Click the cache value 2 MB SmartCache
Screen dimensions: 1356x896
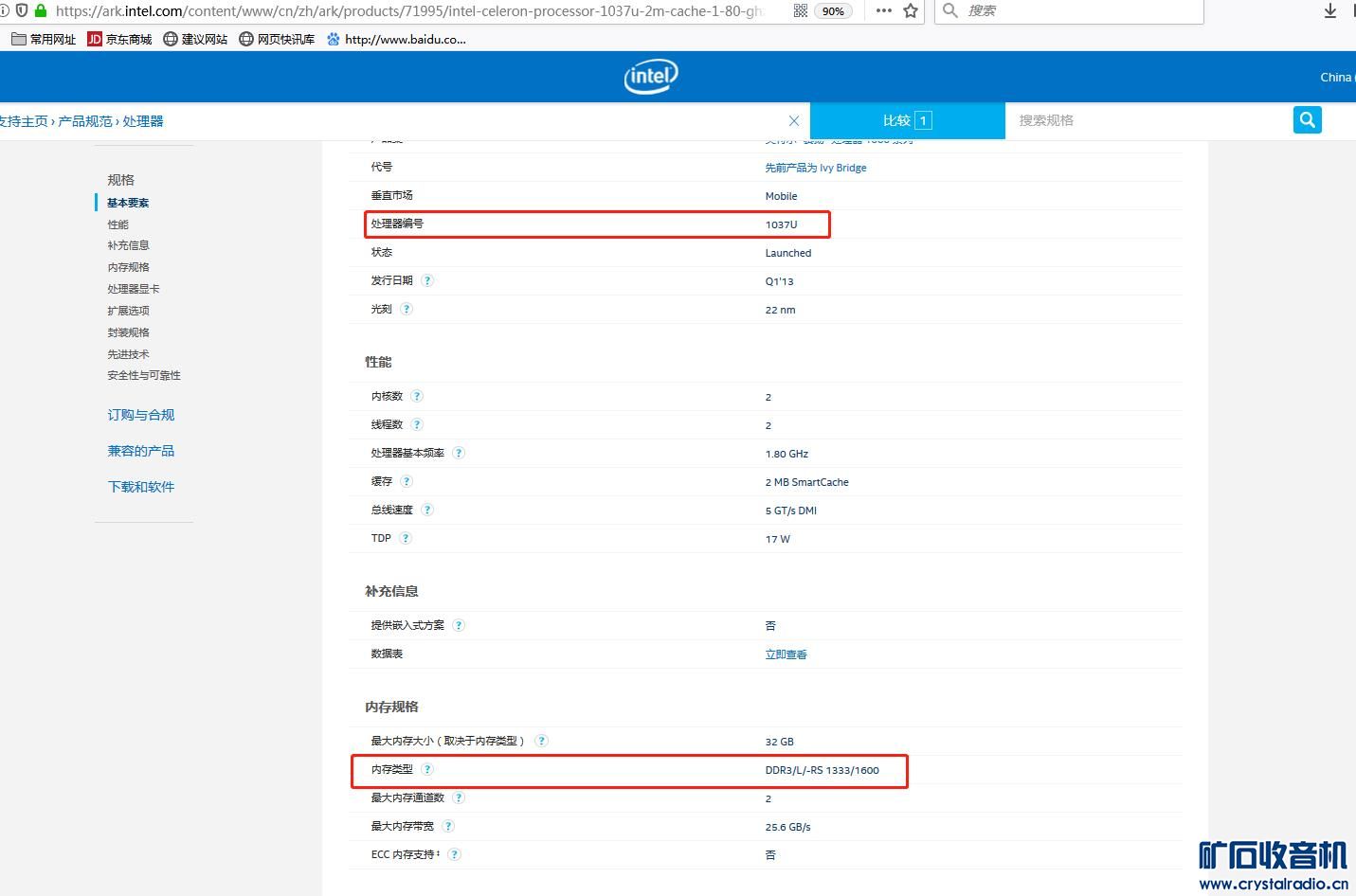point(807,482)
